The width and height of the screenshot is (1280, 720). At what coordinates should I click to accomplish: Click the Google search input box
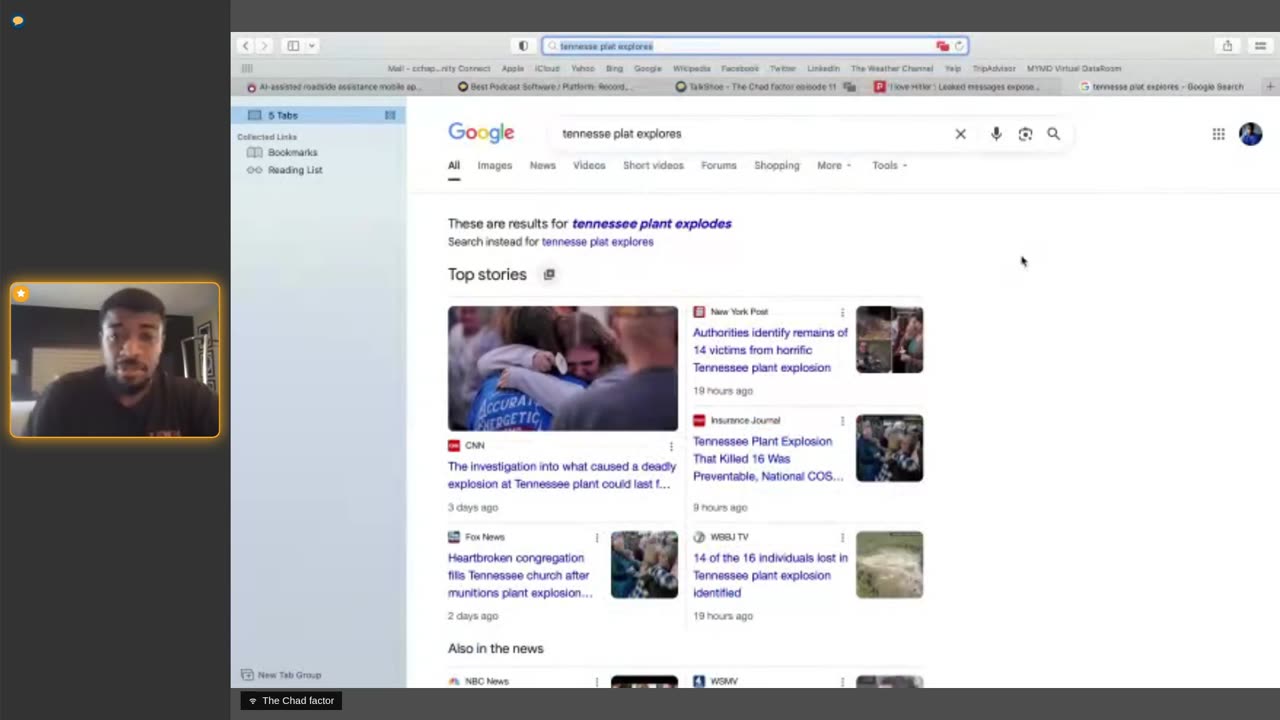(750, 134)
